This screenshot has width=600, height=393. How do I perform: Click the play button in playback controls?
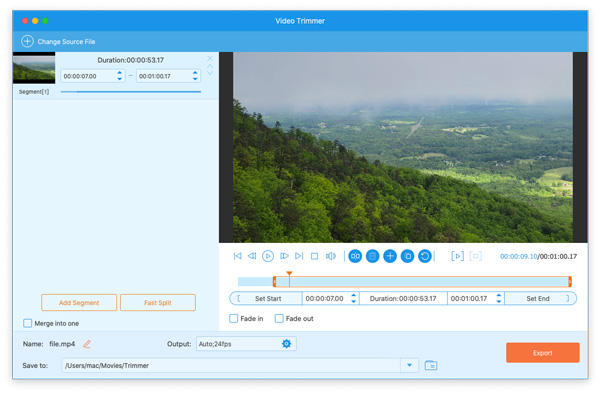[x=267, y=256]
